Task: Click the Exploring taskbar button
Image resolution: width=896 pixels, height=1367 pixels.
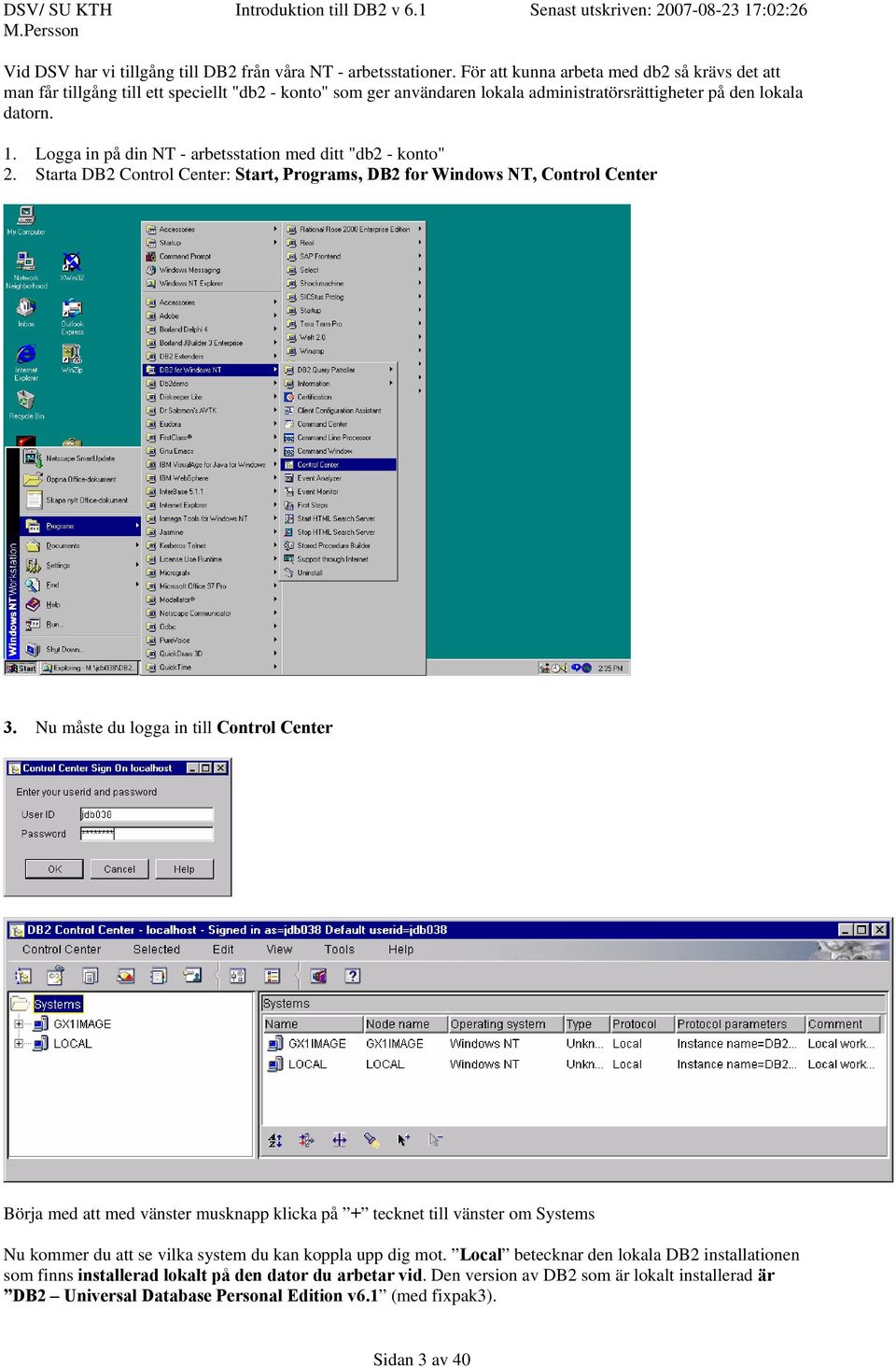Action: pos(90,668)
